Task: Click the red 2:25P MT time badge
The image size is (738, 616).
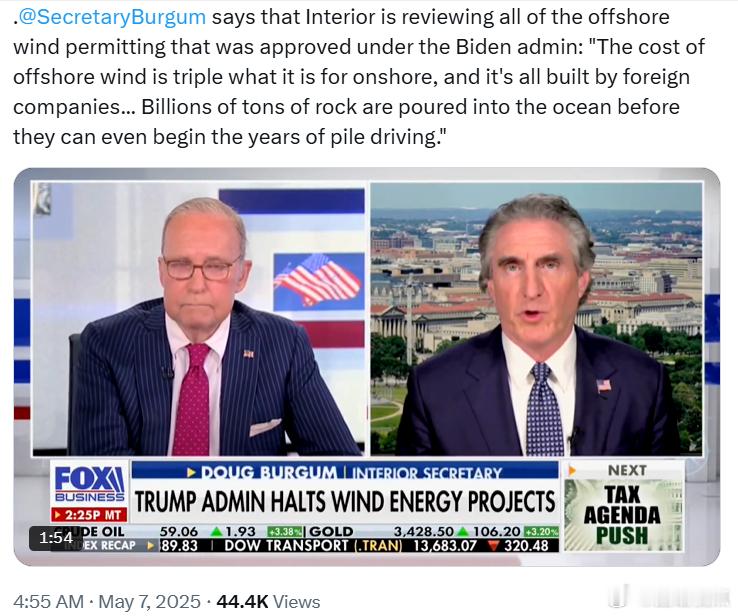Action: click(x=89, y=514)
